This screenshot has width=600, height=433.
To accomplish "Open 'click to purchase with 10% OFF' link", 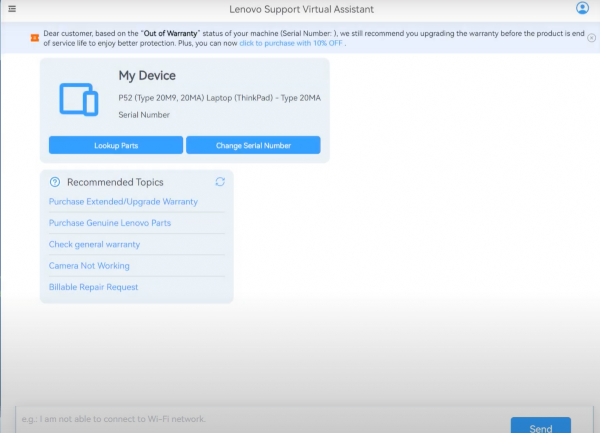I will point(291,43).
